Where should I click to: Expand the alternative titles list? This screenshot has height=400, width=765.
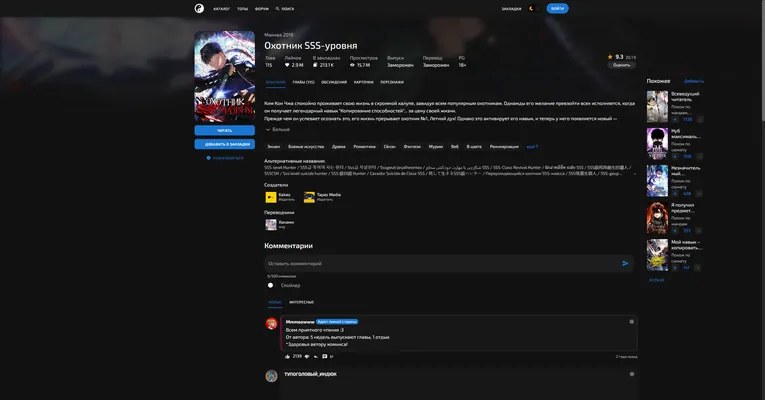point(635,174)
